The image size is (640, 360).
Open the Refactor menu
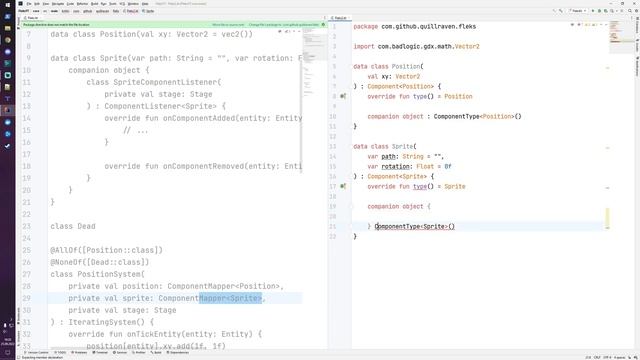pyautogui.click(x=82, y=4)
